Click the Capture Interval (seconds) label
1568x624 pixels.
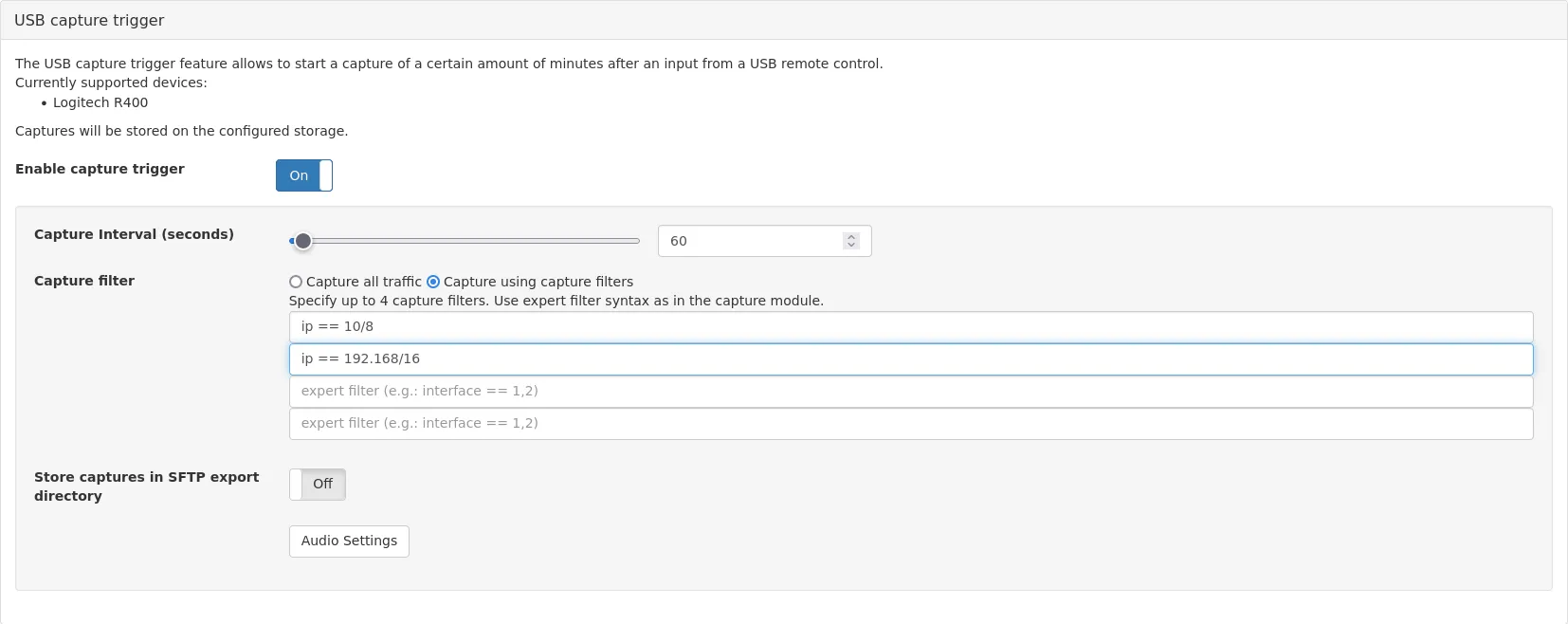click(x=134, y=234)
